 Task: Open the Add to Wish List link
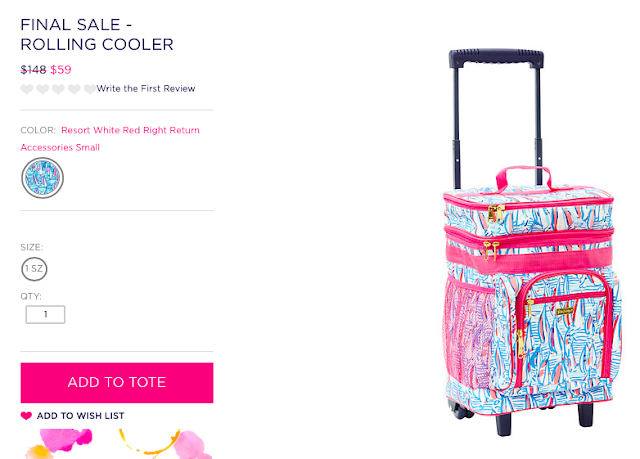click(x=80, y=416)
